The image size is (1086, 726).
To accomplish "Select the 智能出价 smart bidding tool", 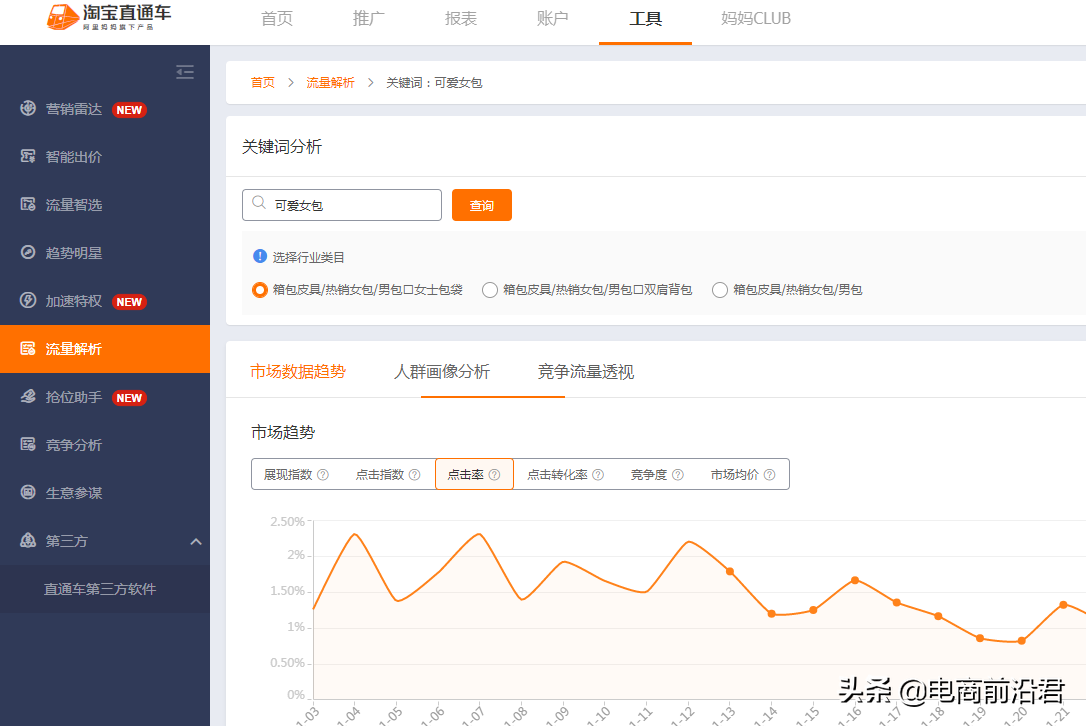I will point(75,156).
